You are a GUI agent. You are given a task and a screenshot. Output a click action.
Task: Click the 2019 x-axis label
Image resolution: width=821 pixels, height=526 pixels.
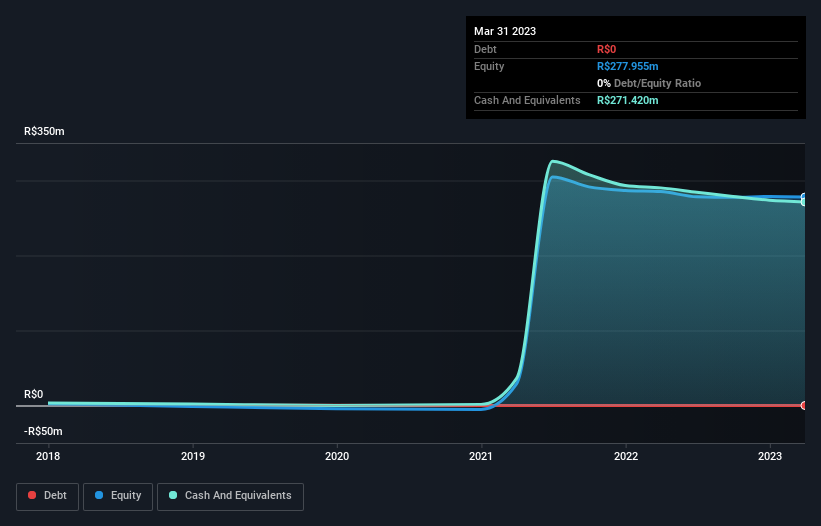(193, 456)
